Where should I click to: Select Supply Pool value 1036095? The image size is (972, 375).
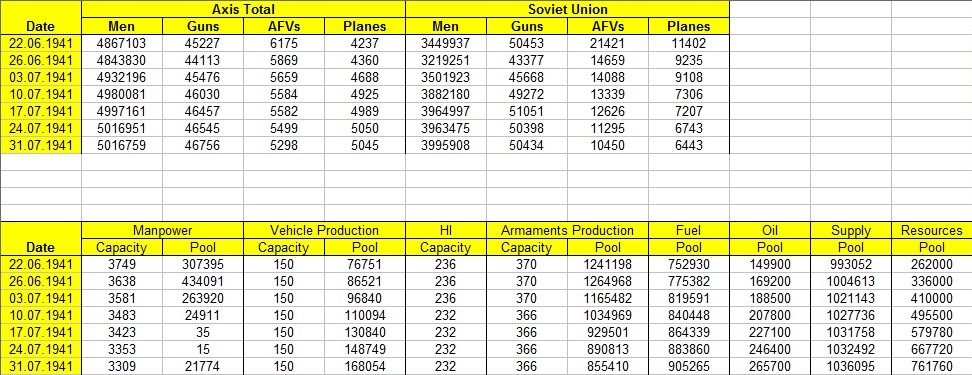[x=850, y=367]
